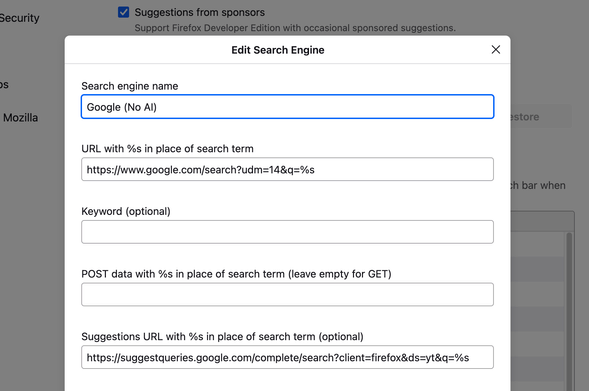Click the POST data label text
This screenshot has height=391, width=589.
pos(236,274)
